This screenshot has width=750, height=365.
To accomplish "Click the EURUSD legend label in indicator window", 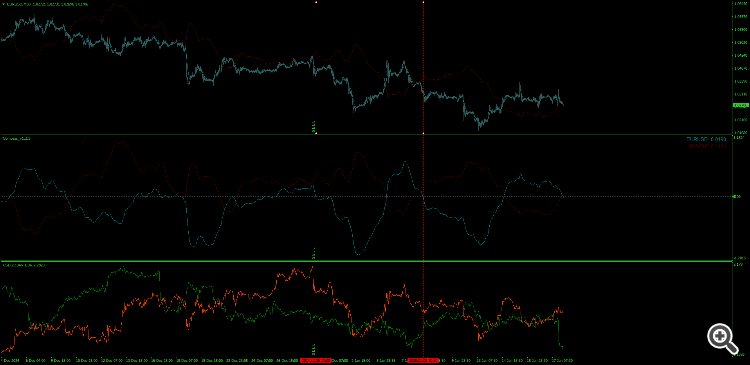I will click(x=706, y=139).
